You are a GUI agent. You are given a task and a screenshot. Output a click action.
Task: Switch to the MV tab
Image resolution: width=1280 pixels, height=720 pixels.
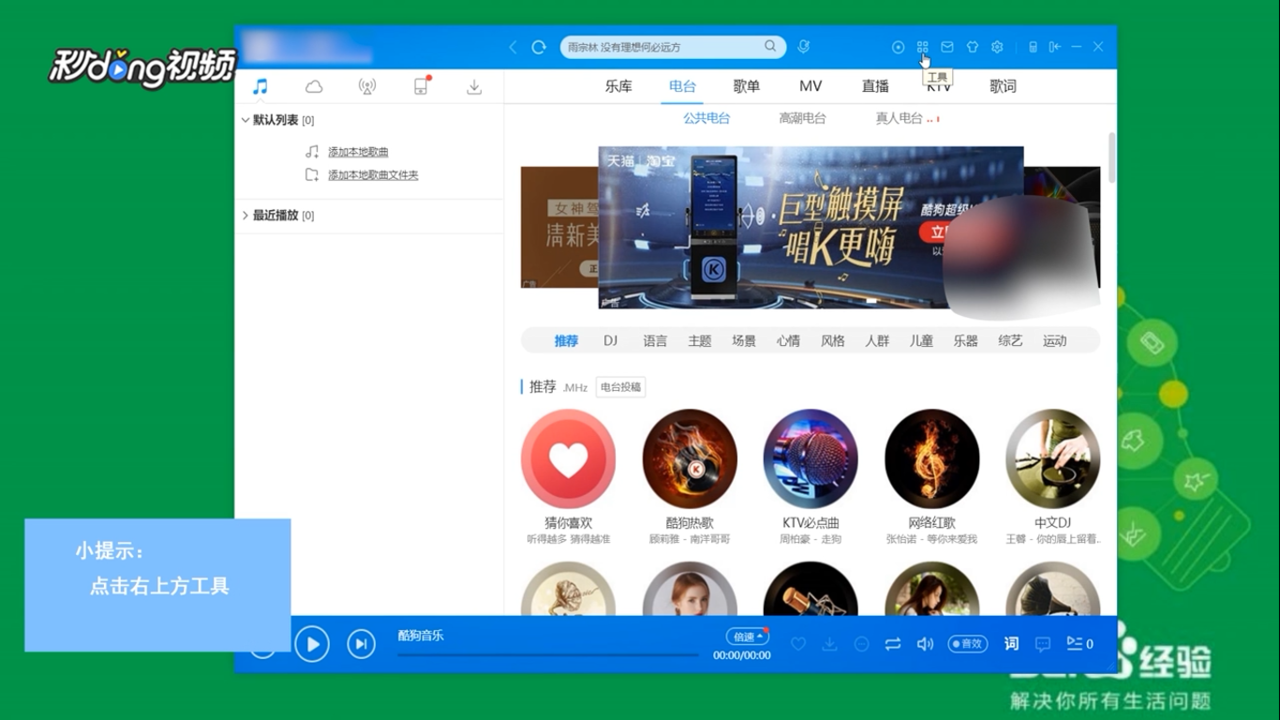pyautogui.click(x=810, y=87)
